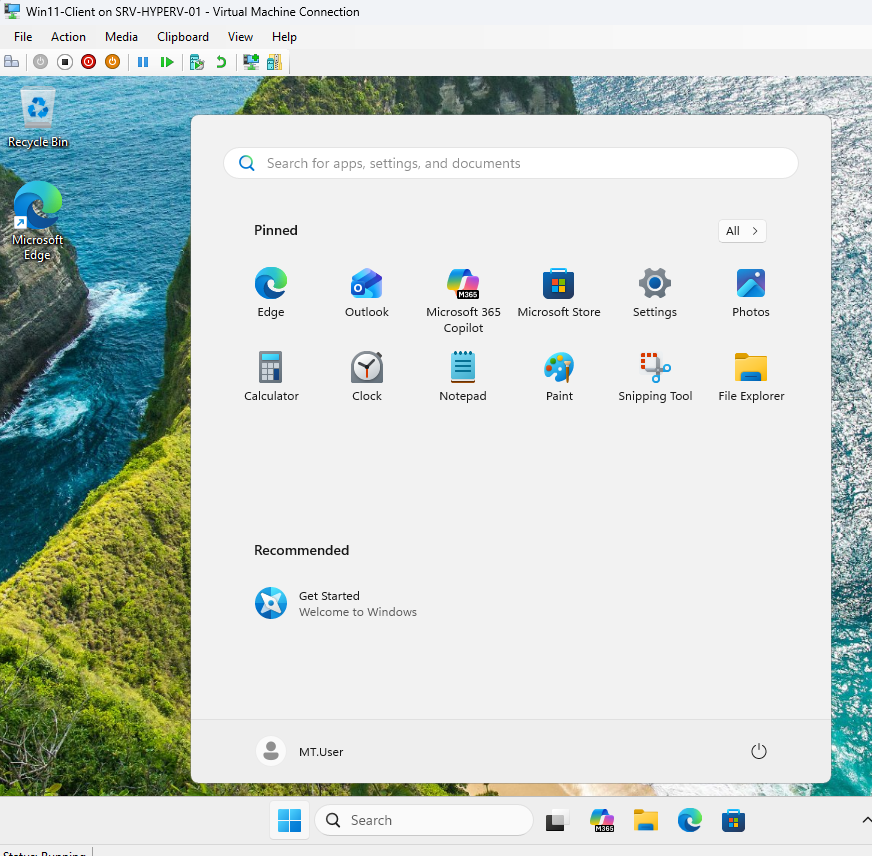Click the red Shut Down toolbar icon

coord(88,62)
